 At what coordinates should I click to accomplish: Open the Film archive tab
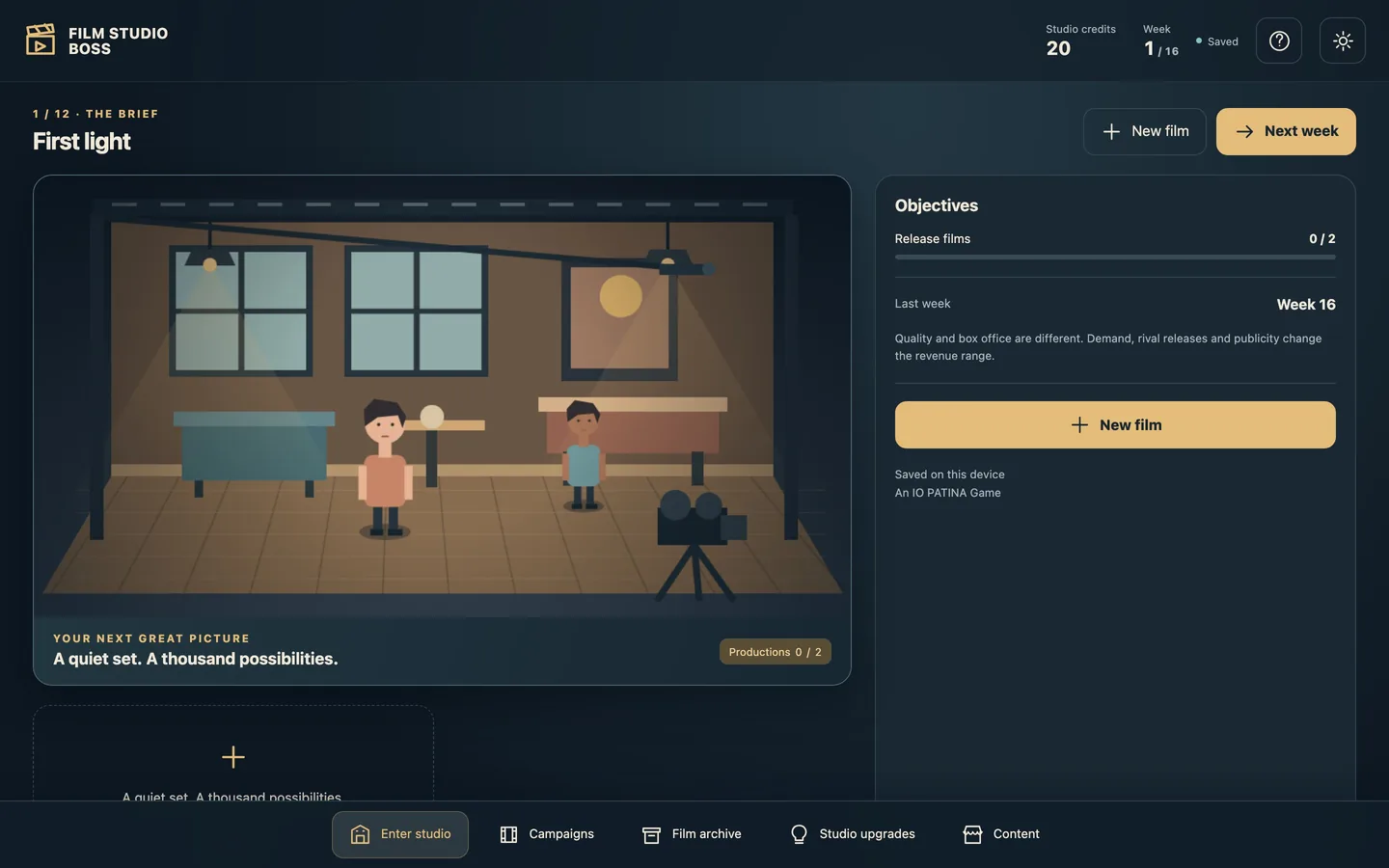pos(692,834)
